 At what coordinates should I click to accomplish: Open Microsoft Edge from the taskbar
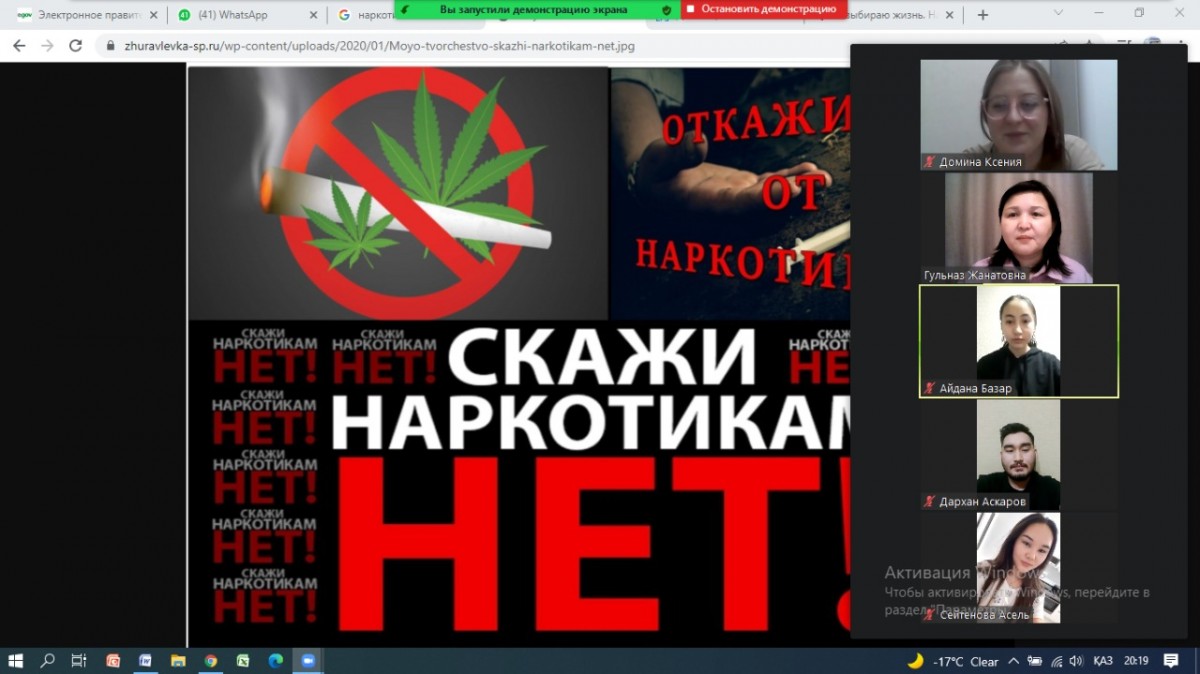click(275, 661)
